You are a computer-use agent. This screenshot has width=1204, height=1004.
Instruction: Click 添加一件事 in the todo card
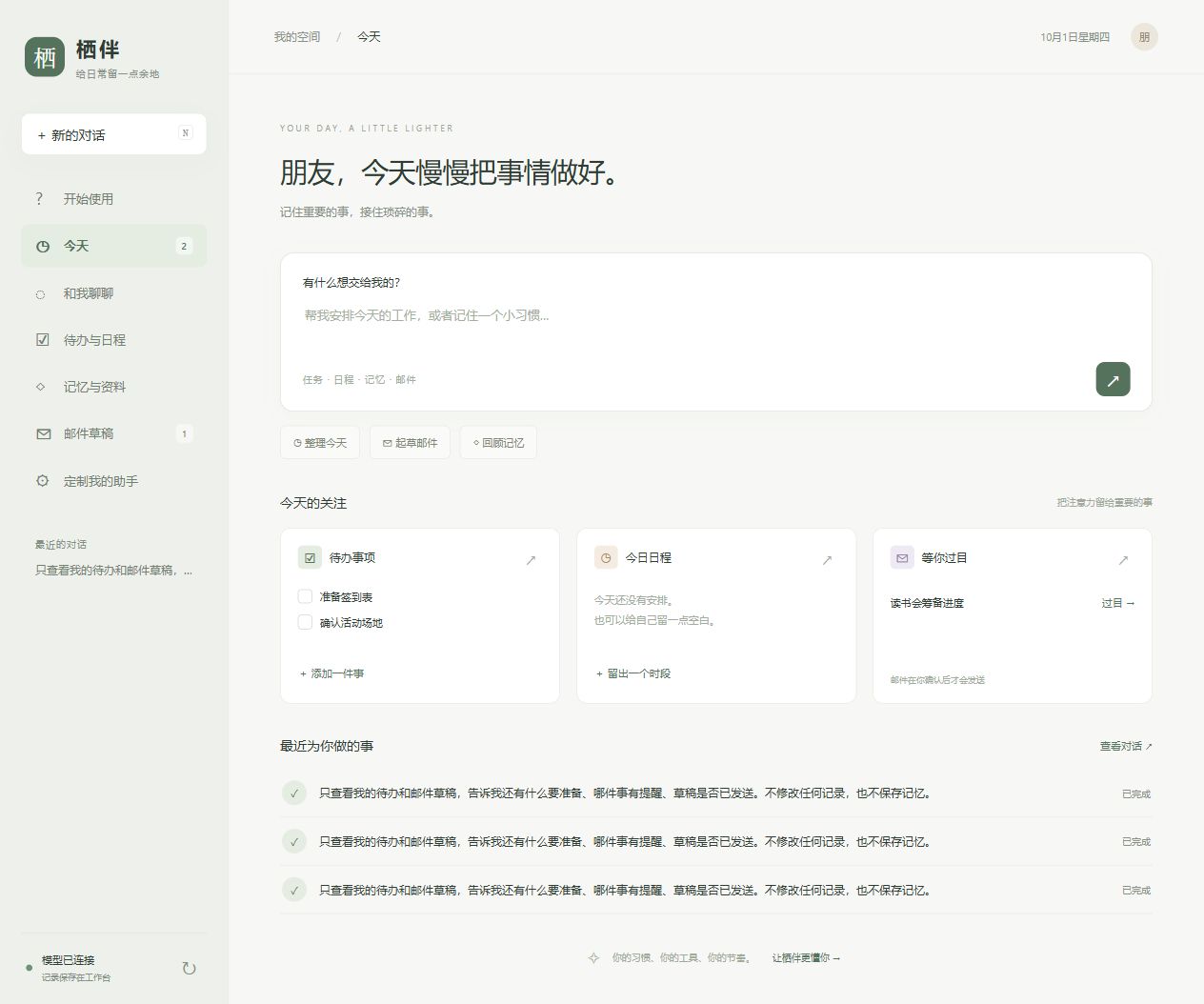click(332, 673)
